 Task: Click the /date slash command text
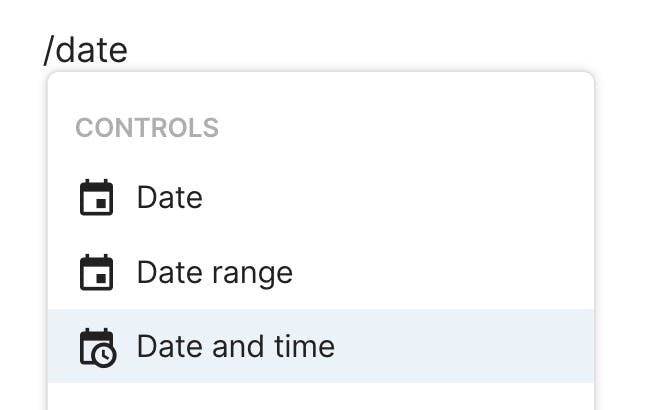[86, 49]
